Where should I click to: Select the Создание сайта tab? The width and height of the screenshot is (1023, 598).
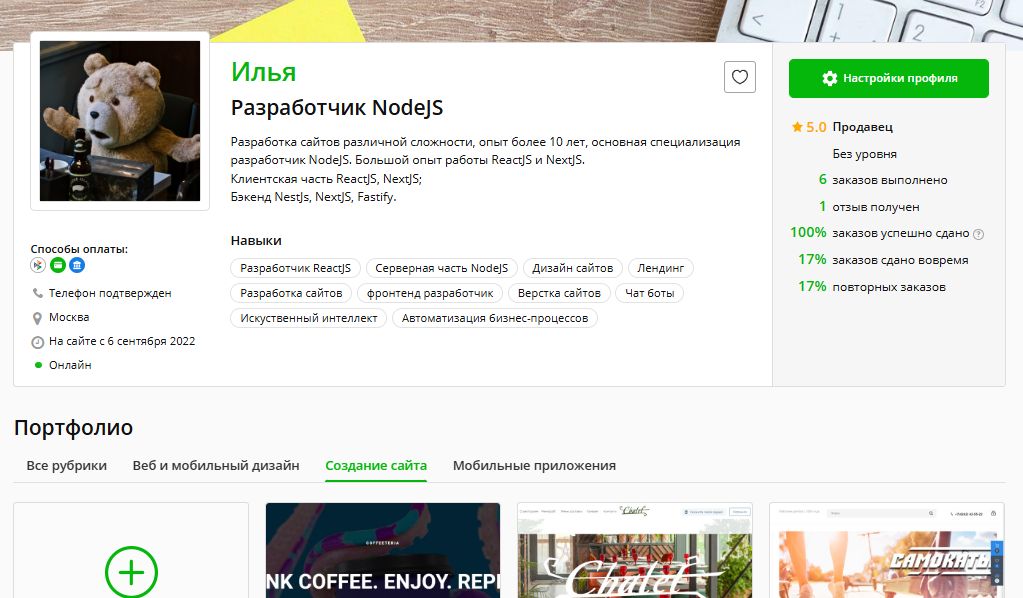coord(376,466)
